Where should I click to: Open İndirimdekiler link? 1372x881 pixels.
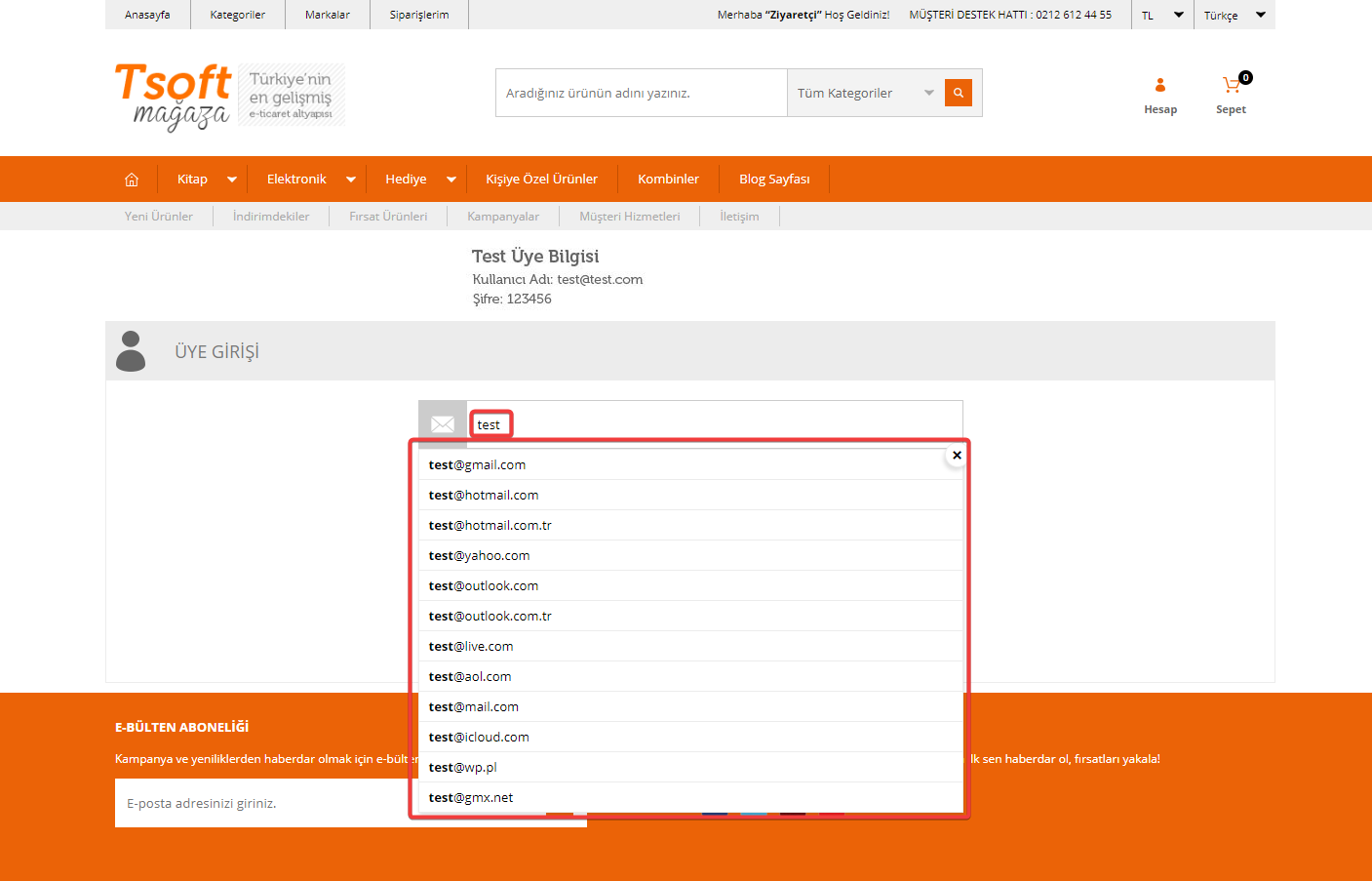[x=271, y=217]
